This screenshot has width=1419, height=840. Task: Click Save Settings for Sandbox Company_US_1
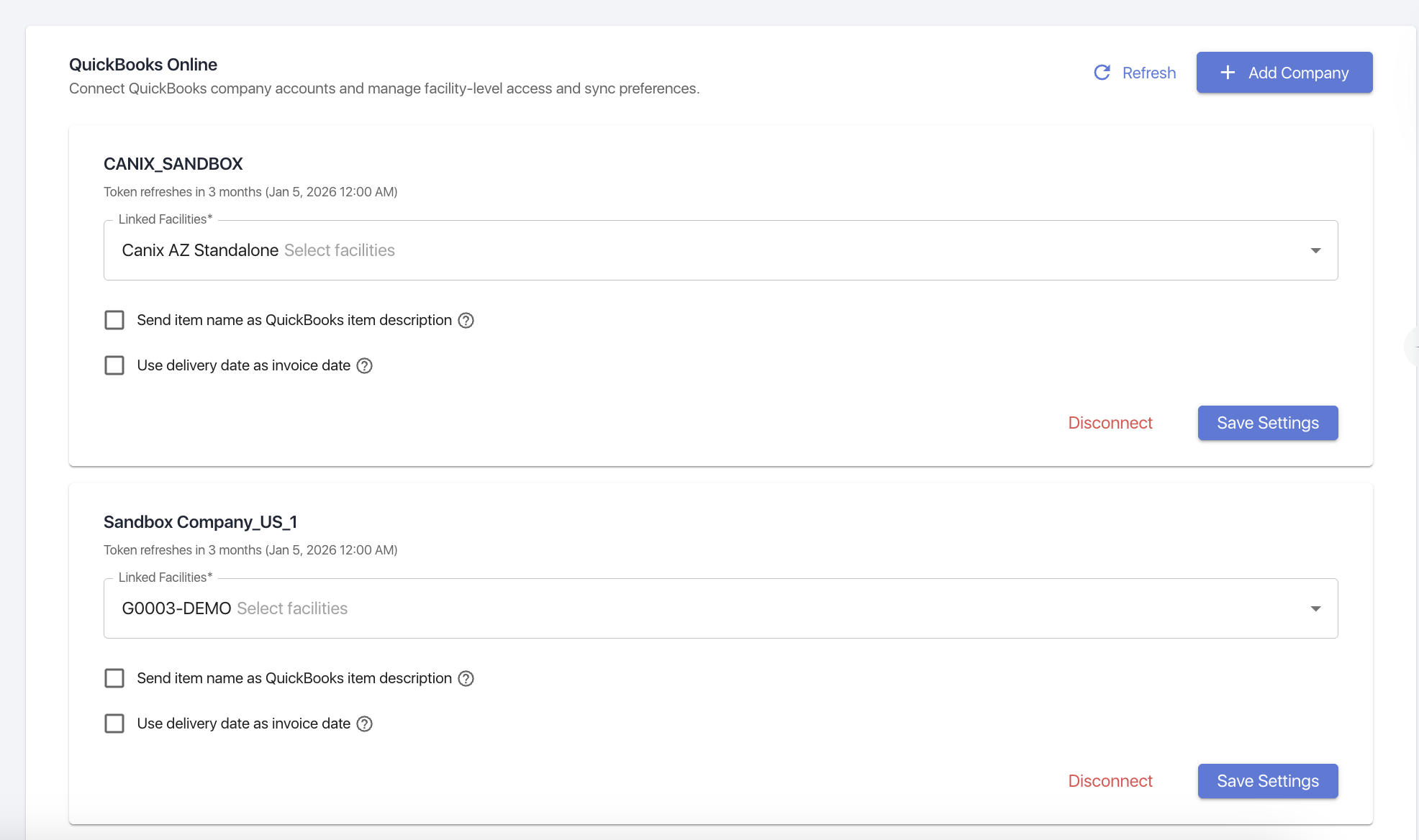[1267, 781]
